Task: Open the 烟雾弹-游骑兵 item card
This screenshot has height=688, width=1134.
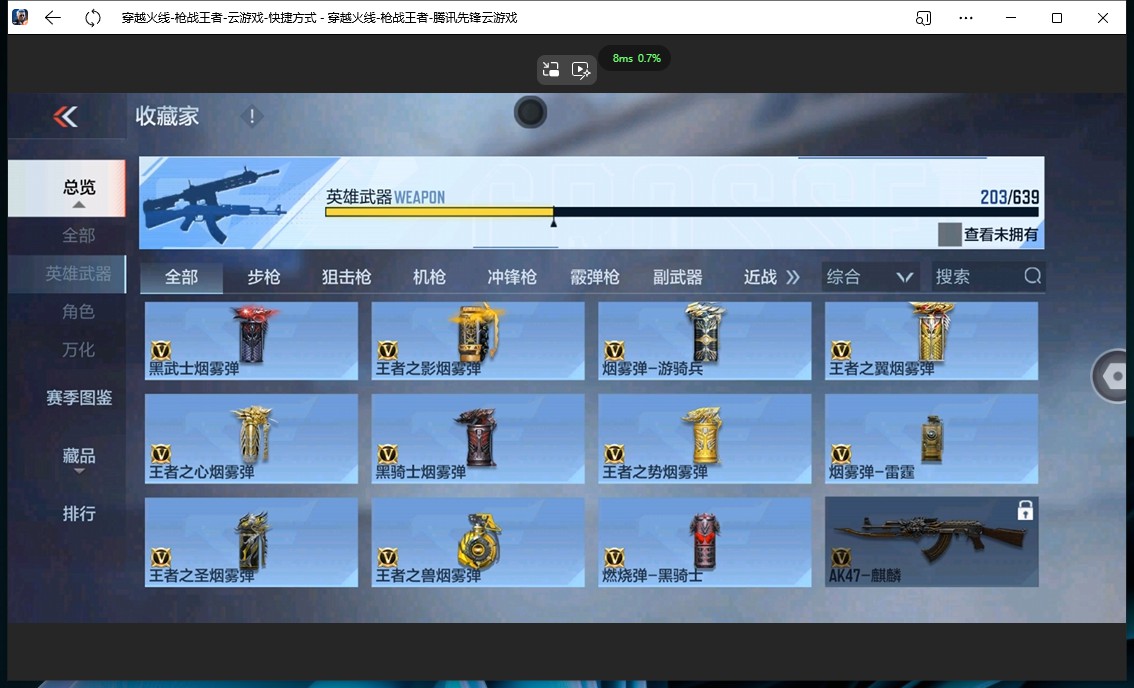Action: pyautogui.click(x=705, y=341)
